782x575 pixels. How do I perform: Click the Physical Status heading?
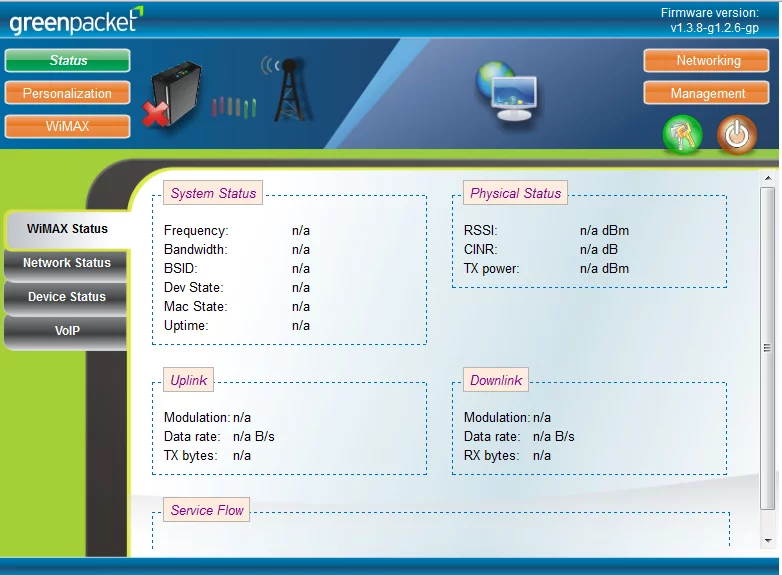pyautogui.click(x=515, y=193)
